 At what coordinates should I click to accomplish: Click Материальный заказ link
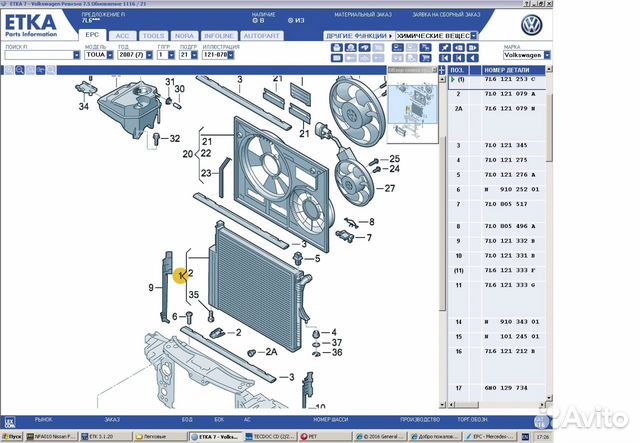(x=363, y=15)
